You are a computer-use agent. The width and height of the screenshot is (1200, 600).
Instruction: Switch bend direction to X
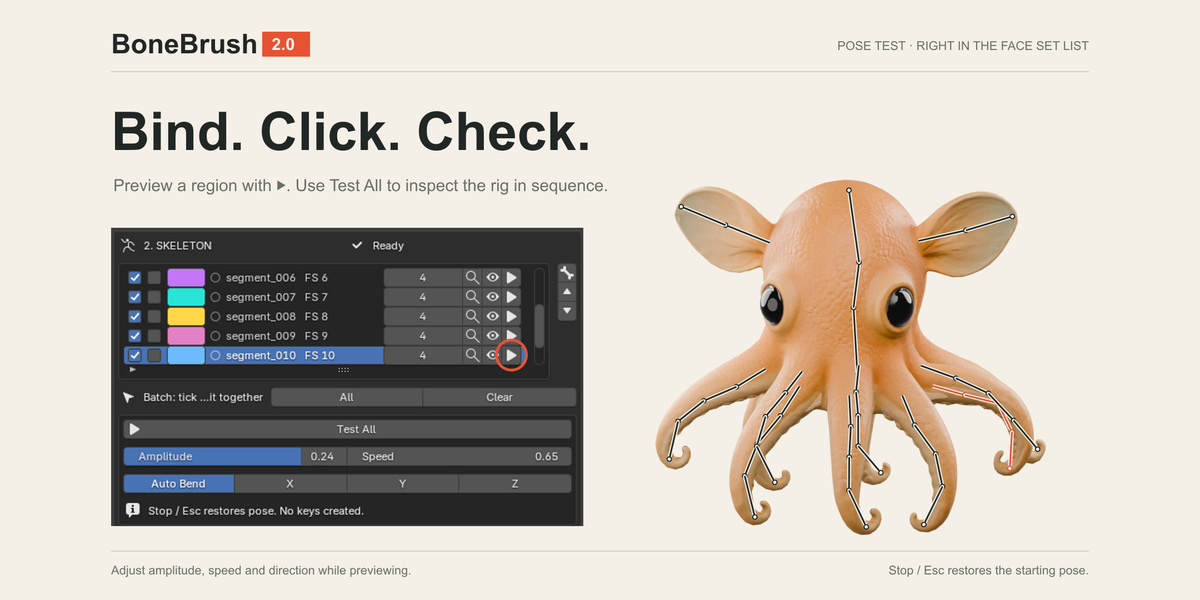(290, 484)
